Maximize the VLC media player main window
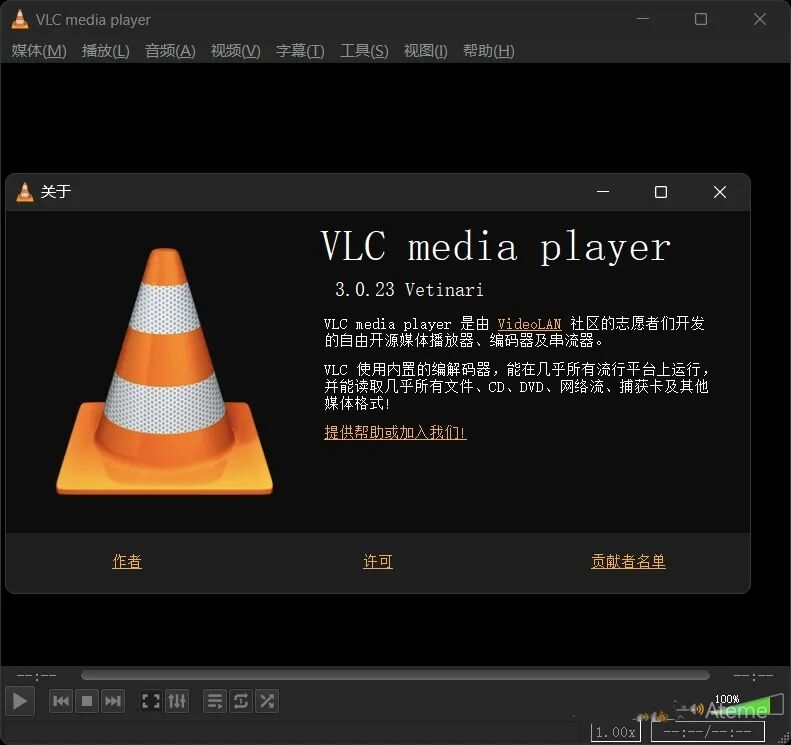791x745 pixels. (701, 19)
